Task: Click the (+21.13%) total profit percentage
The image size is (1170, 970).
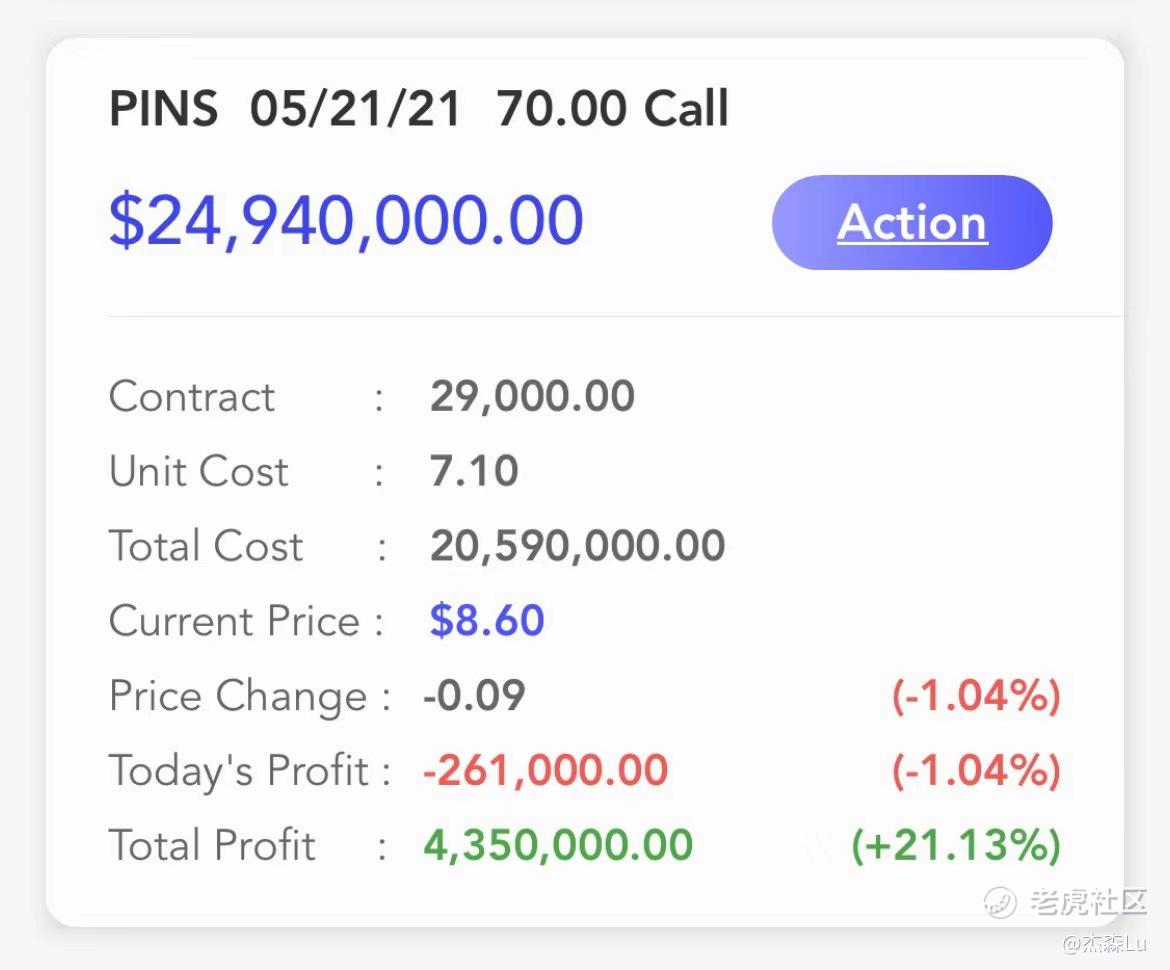Action: click(955, 845)
